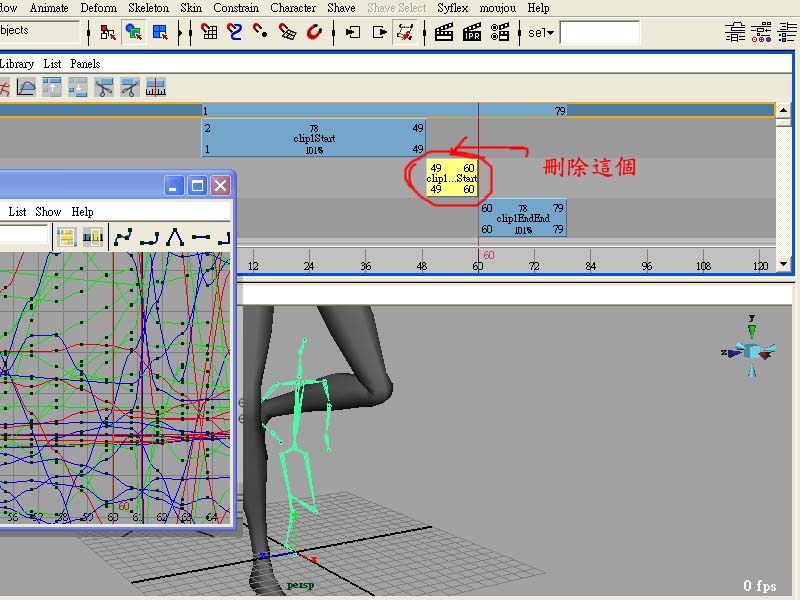This screenshot has height=600, width=800.
Task: Enable snap to curves icon
Action: tap(235, 32)
